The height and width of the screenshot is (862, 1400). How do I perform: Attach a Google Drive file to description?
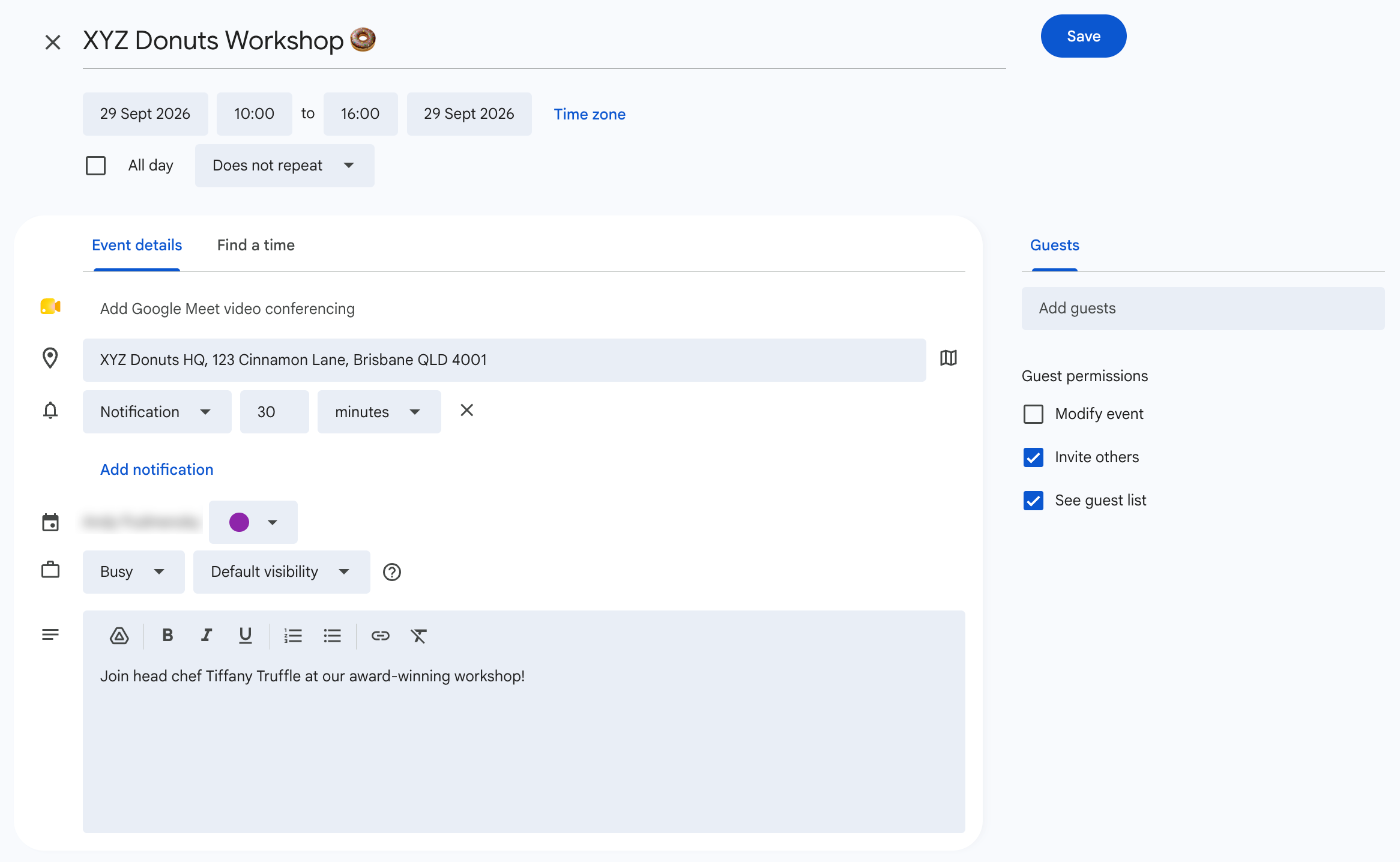coord(119,636)
